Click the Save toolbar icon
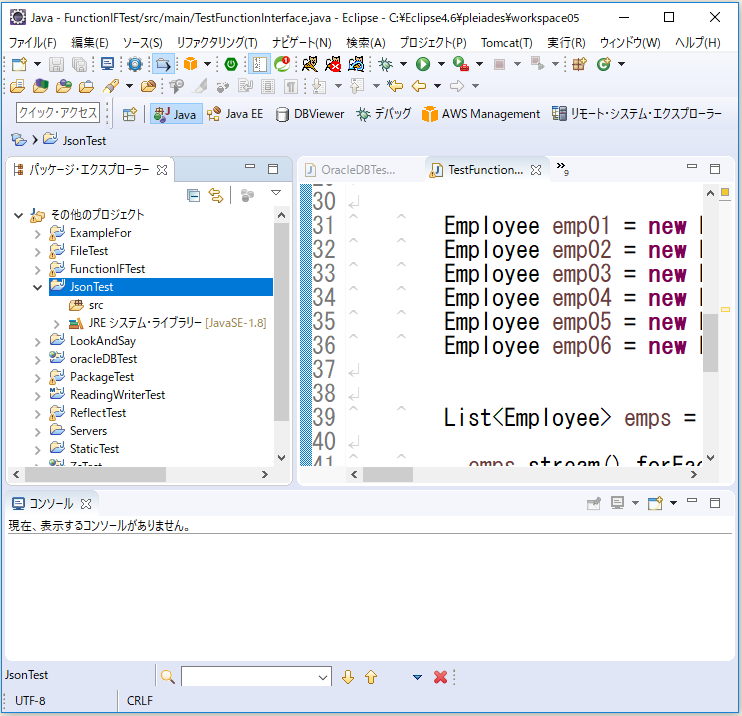Viewport: 742px width, 716px height. pos(56,64)
